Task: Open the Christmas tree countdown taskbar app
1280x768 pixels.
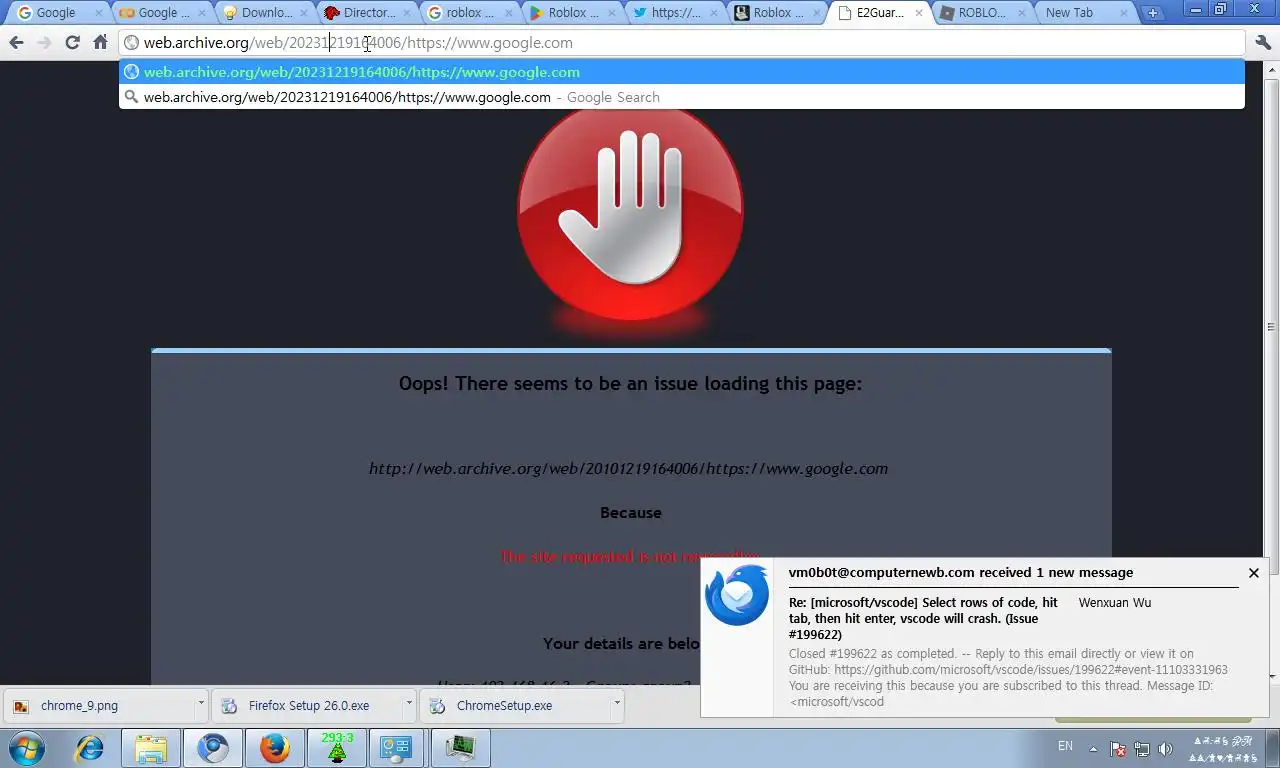Action: click(337, 748)
